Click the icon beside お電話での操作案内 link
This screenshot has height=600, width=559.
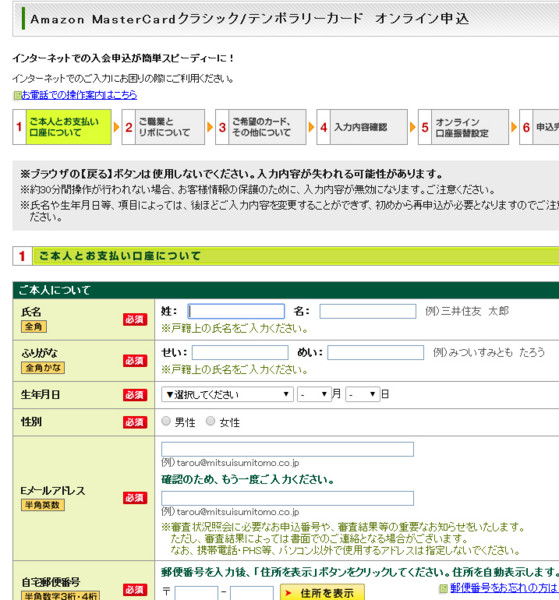pyautogui.click(x=17, y=95)
